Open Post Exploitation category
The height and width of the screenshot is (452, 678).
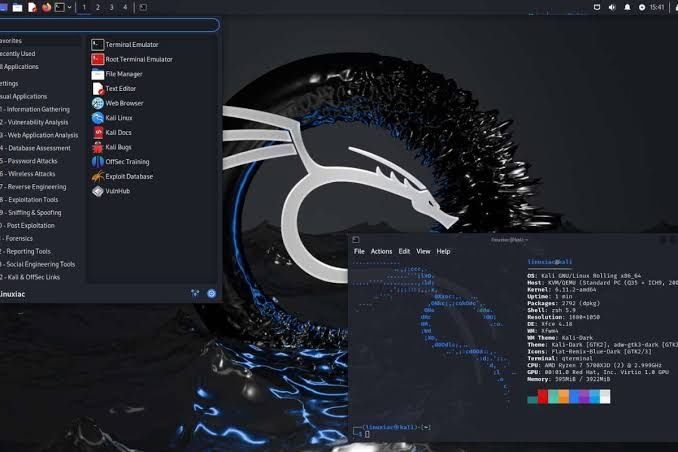pos(28,225)
